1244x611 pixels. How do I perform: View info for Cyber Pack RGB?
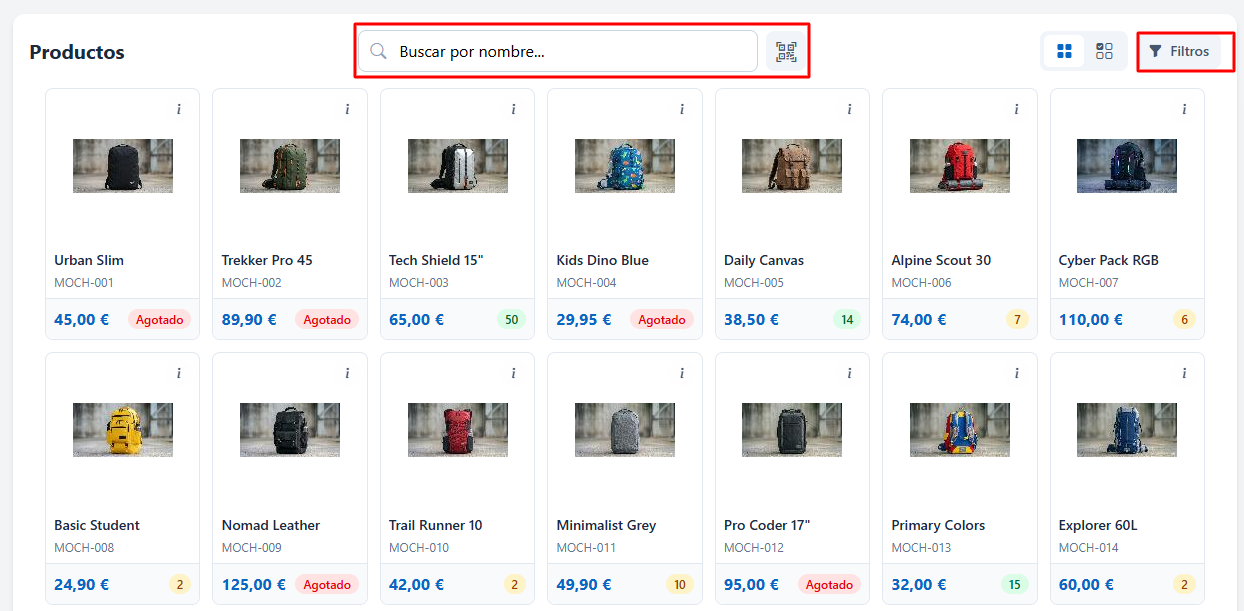pos(1184,110)
